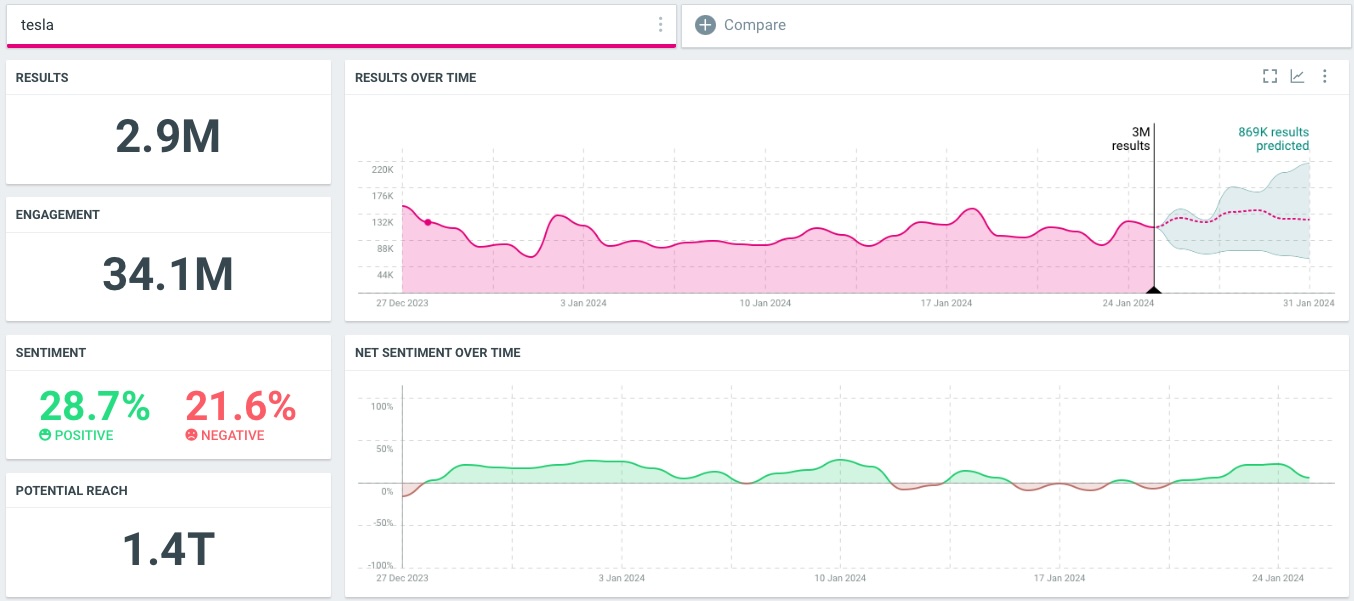
Task: Open the tesla query options menu
Action: pos(660,25)
